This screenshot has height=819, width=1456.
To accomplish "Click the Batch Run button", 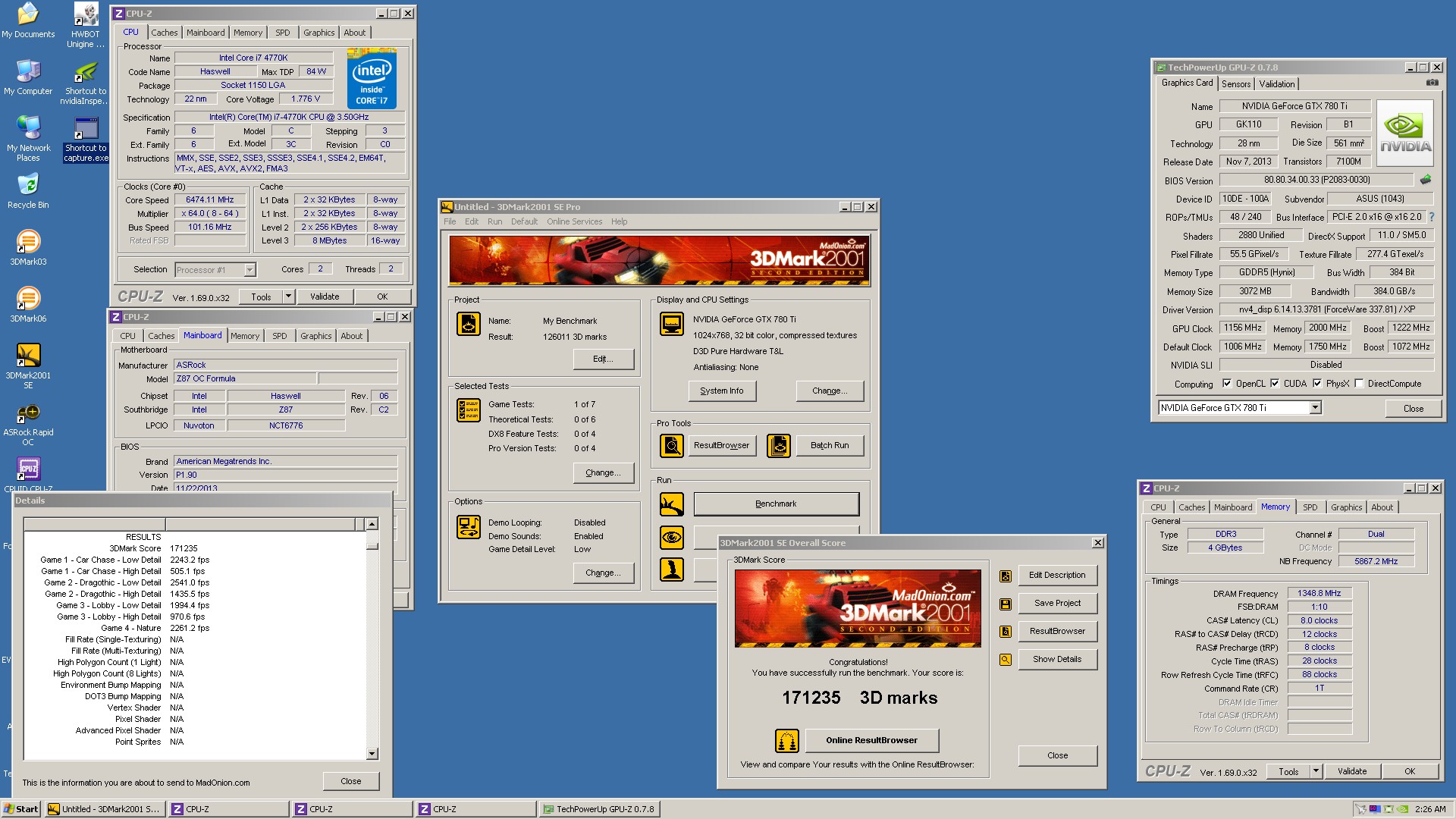I will click(830, 446).
